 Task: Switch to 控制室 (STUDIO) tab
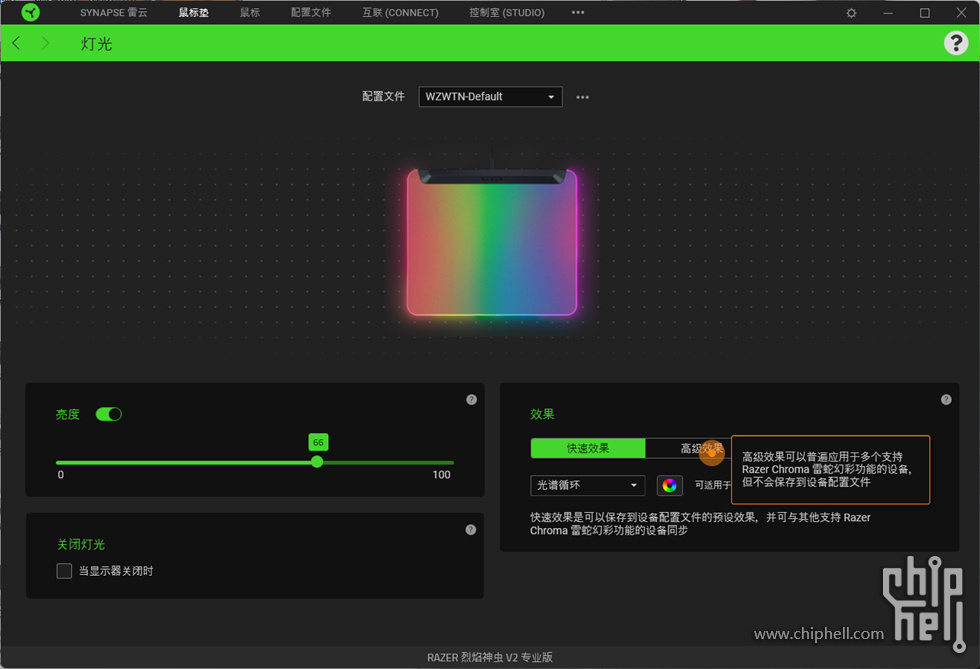(507, 13)
